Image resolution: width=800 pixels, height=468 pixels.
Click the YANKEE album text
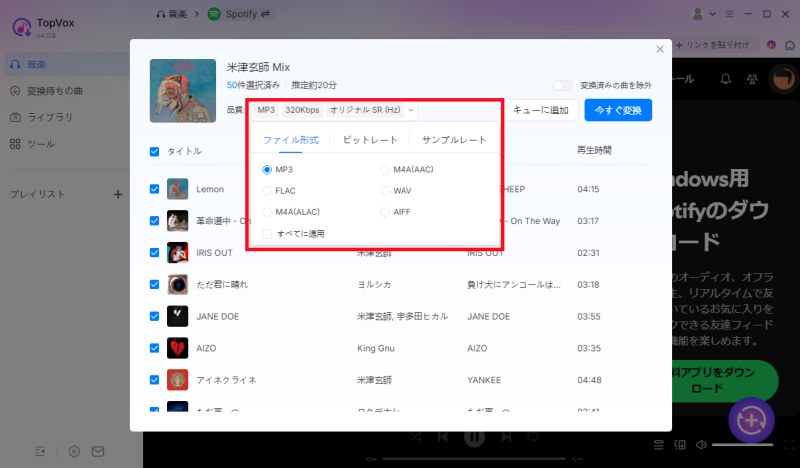(x=484, y=380)
